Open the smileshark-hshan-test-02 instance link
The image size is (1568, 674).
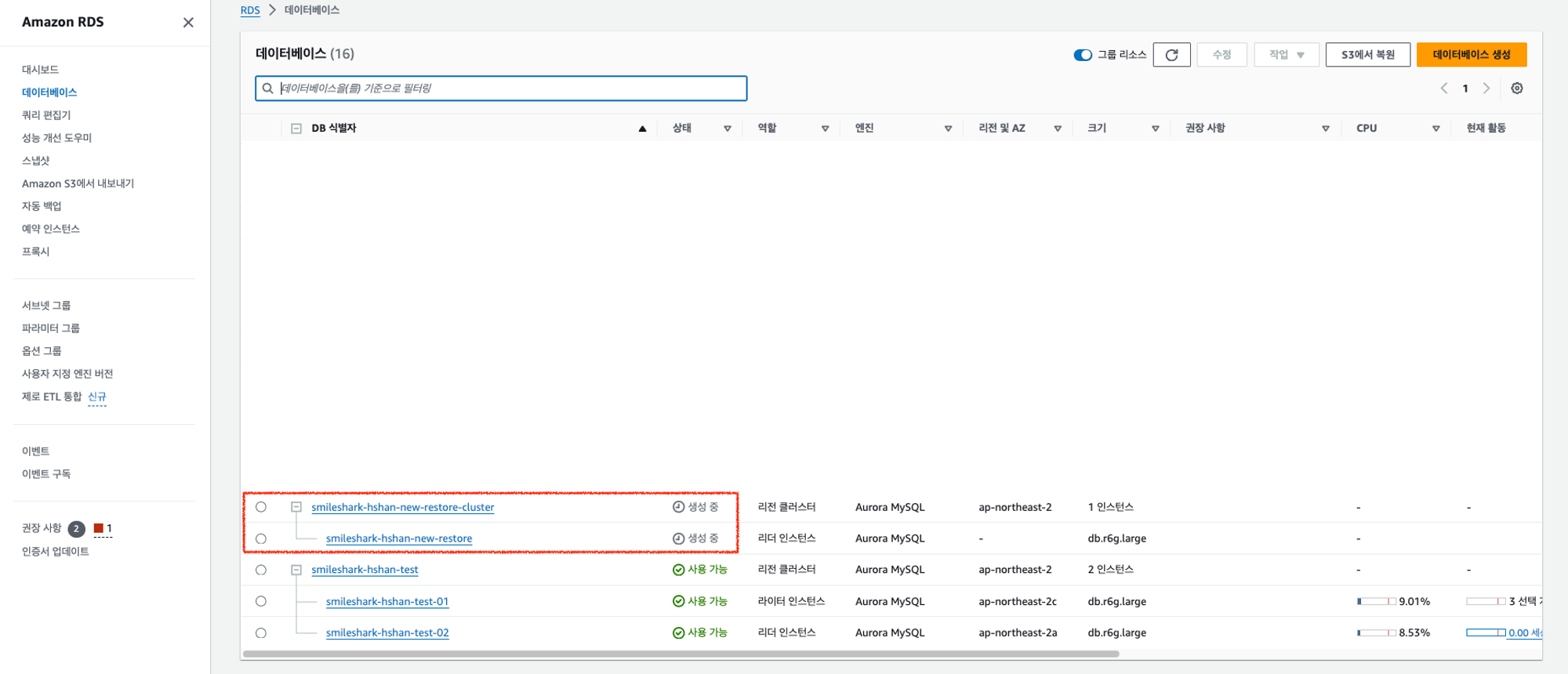[x=387, y=632]
